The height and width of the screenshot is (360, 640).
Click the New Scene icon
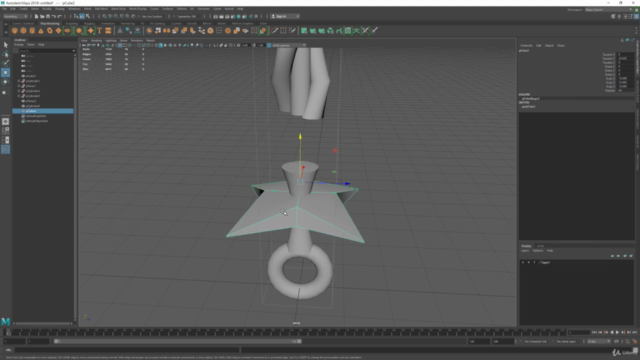pos(36,16)
